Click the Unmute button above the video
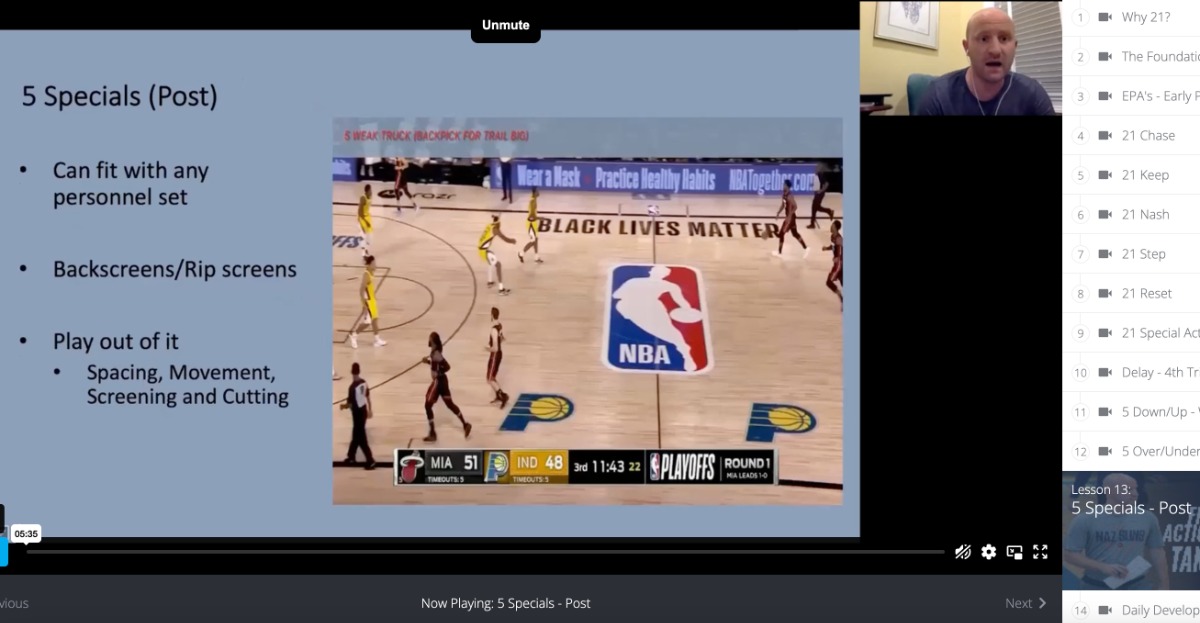1200x623 pixels. 505,25
